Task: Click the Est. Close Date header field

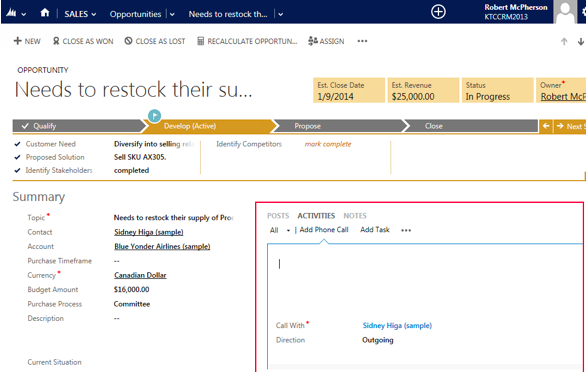Action: point(349,90)
